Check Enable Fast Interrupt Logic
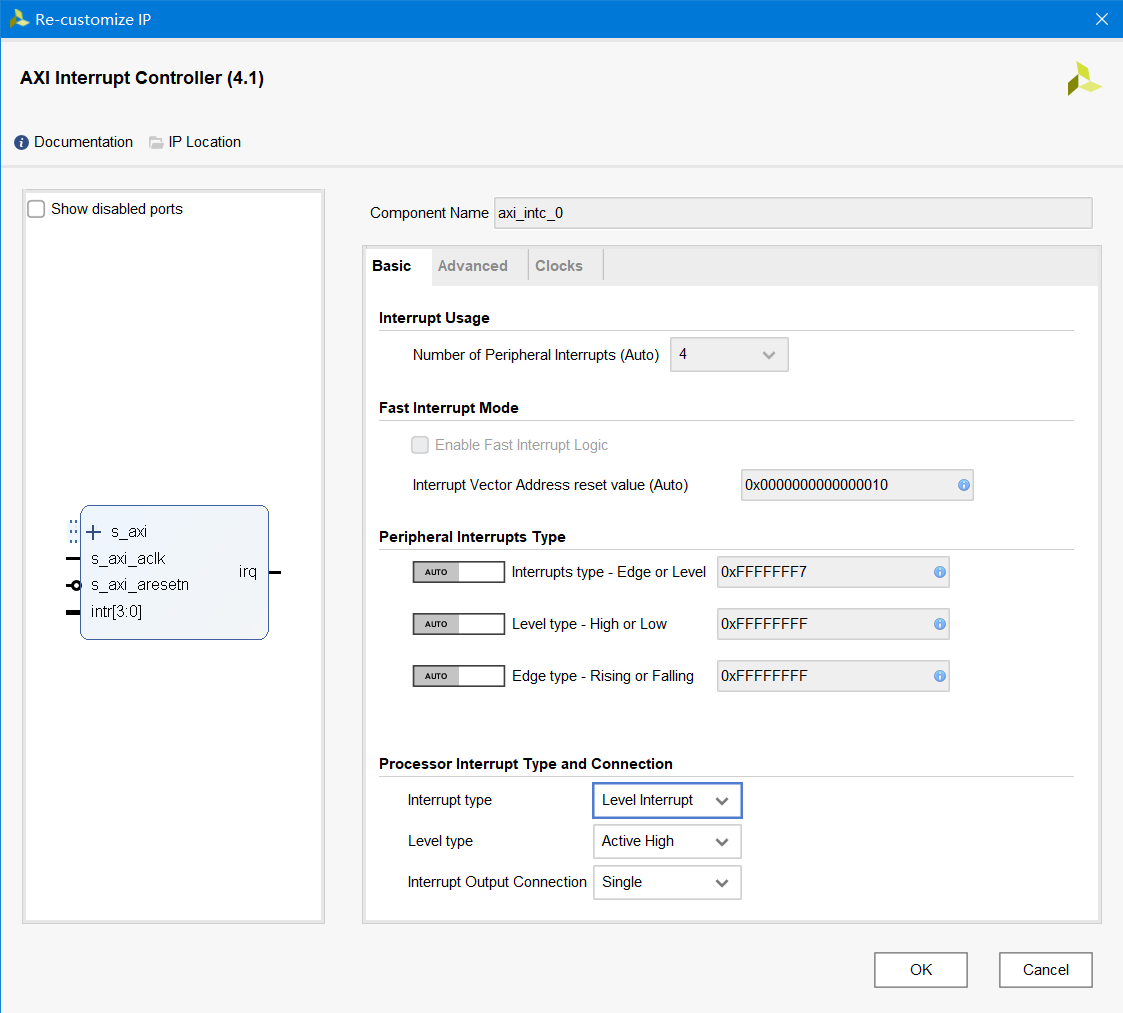This screenshot has height=1013, width=1123. (420, 445)
